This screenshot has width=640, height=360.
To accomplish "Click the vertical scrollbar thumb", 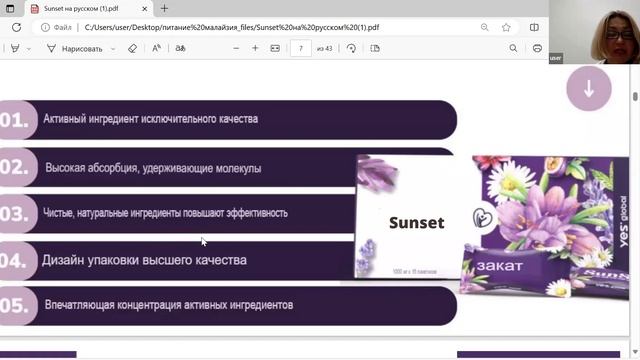I will (x=635, y=96).
